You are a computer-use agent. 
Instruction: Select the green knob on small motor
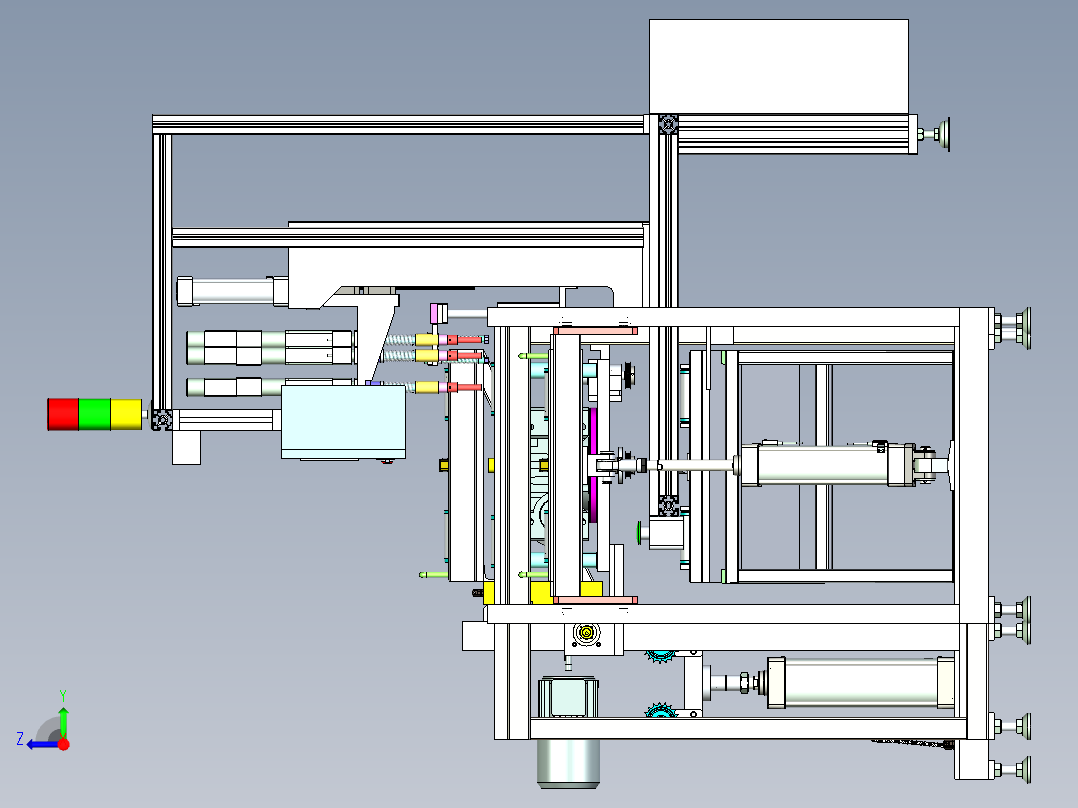pyautogui.click(x=639, y=533)
